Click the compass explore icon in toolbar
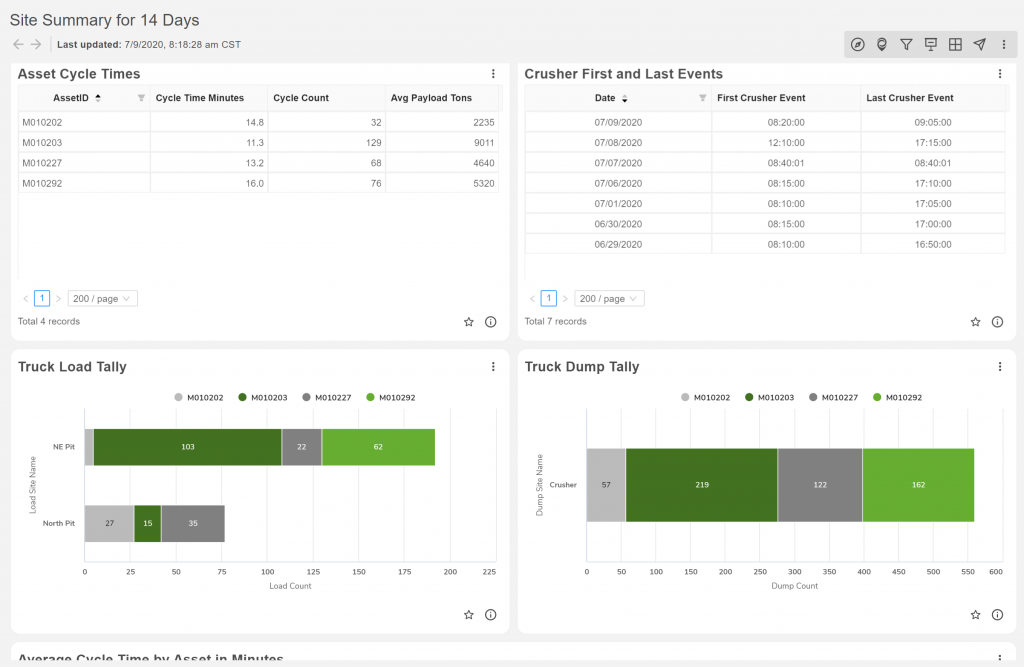The image size is (1024, 667). (857, 44)
